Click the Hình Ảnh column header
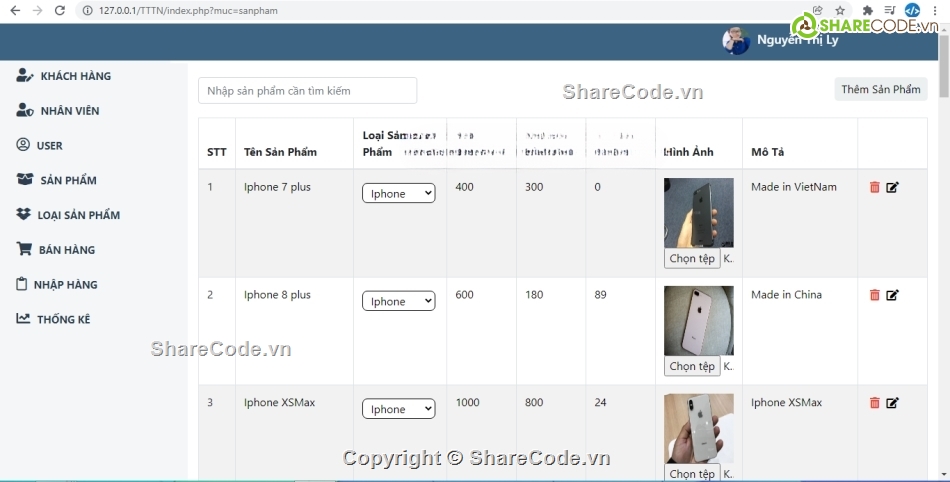The image size is (950, 482). click(x=688, y=152)
